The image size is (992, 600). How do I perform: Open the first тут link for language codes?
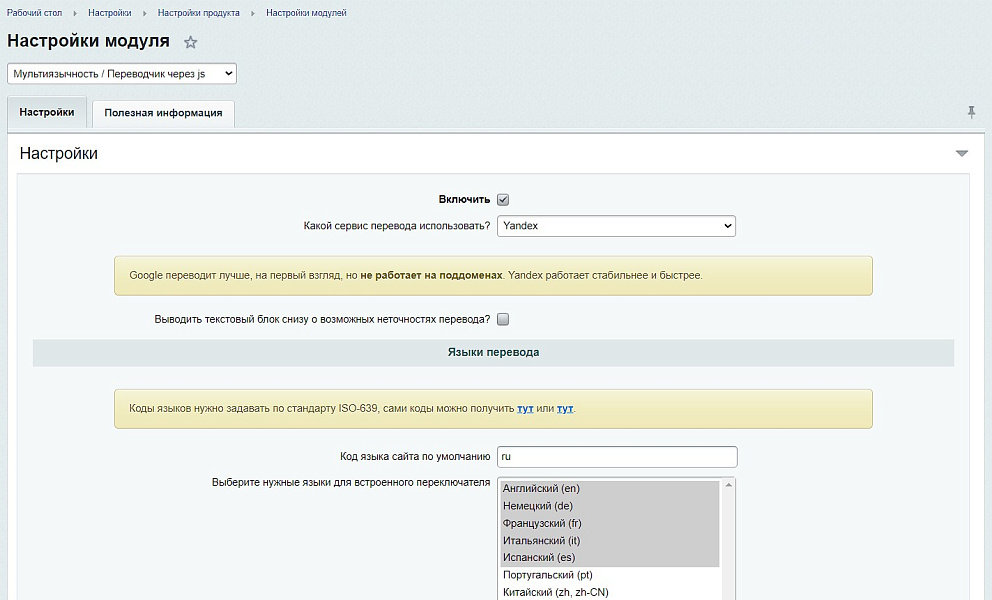525,409
